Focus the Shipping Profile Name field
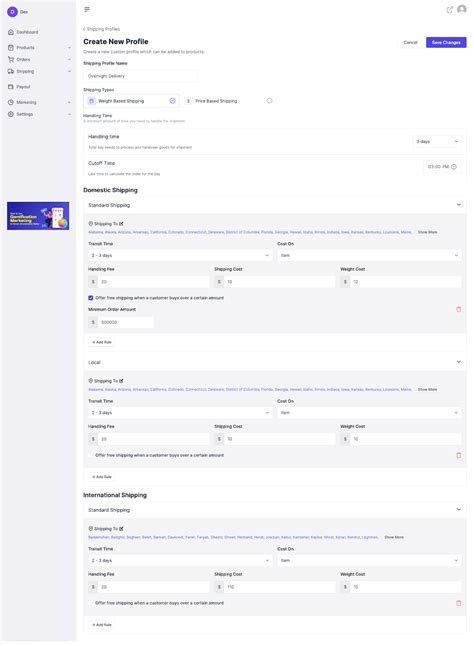 pos(140,76)
